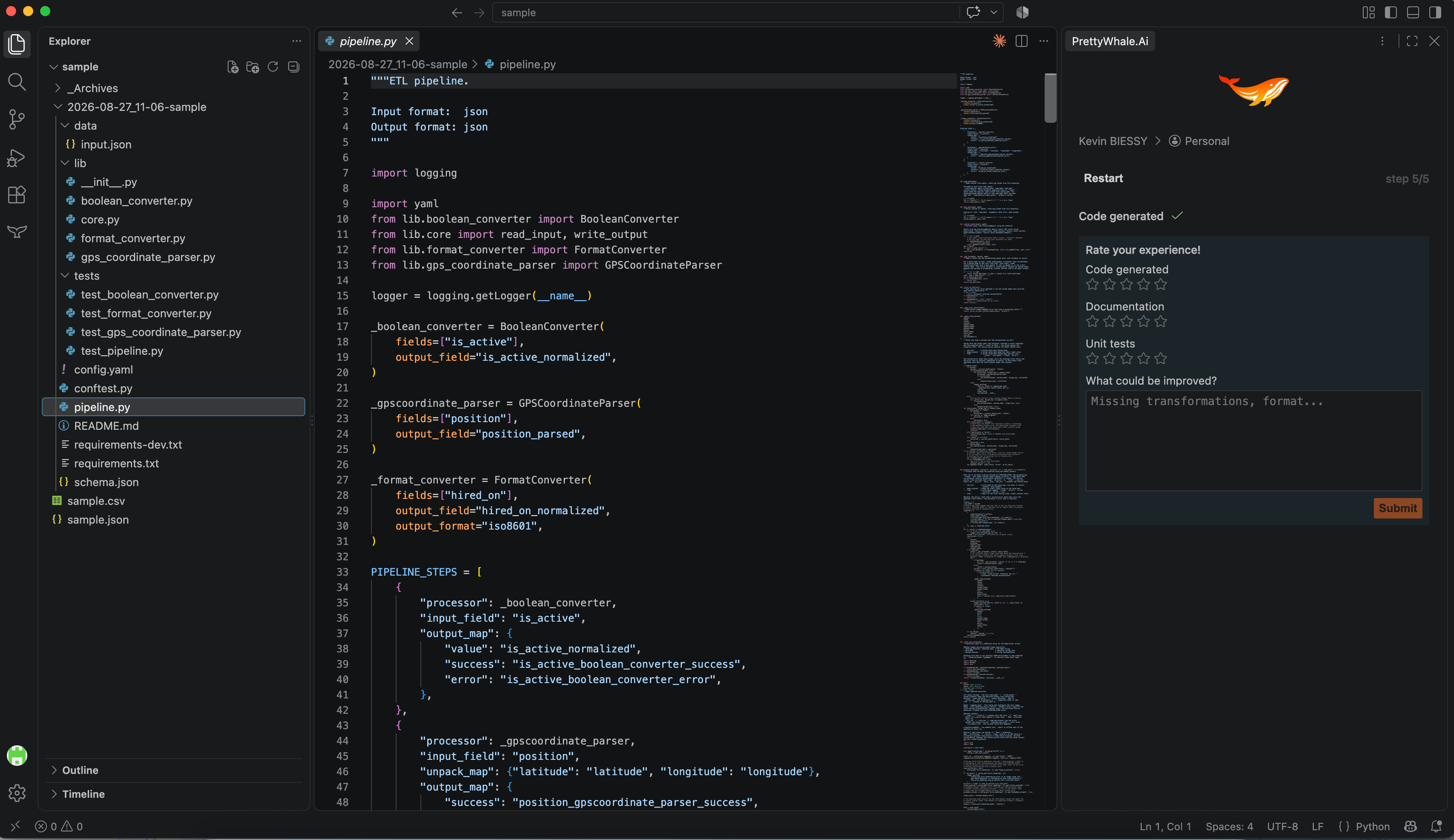Open Manage settings gear
Image resolution: width=1454 pixels, height=840 pixels.
pyautogui.click(x=17, y=793)
